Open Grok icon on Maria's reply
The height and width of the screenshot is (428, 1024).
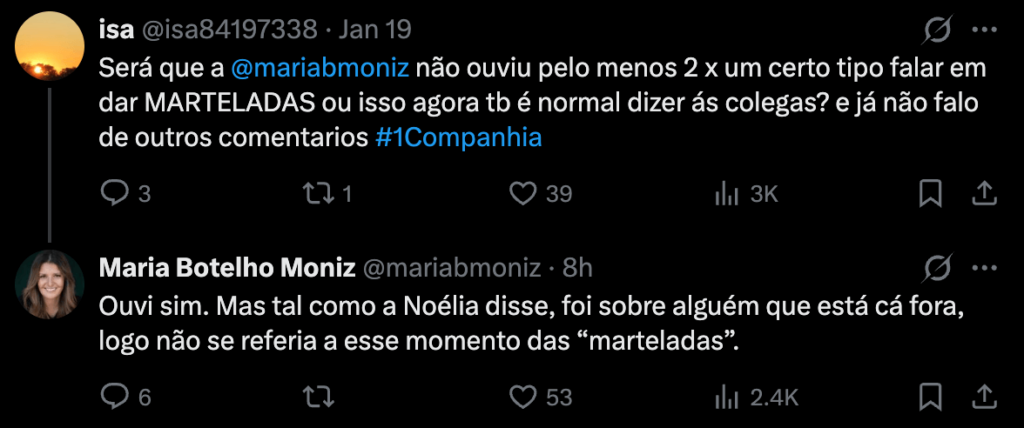coord(938,268)
